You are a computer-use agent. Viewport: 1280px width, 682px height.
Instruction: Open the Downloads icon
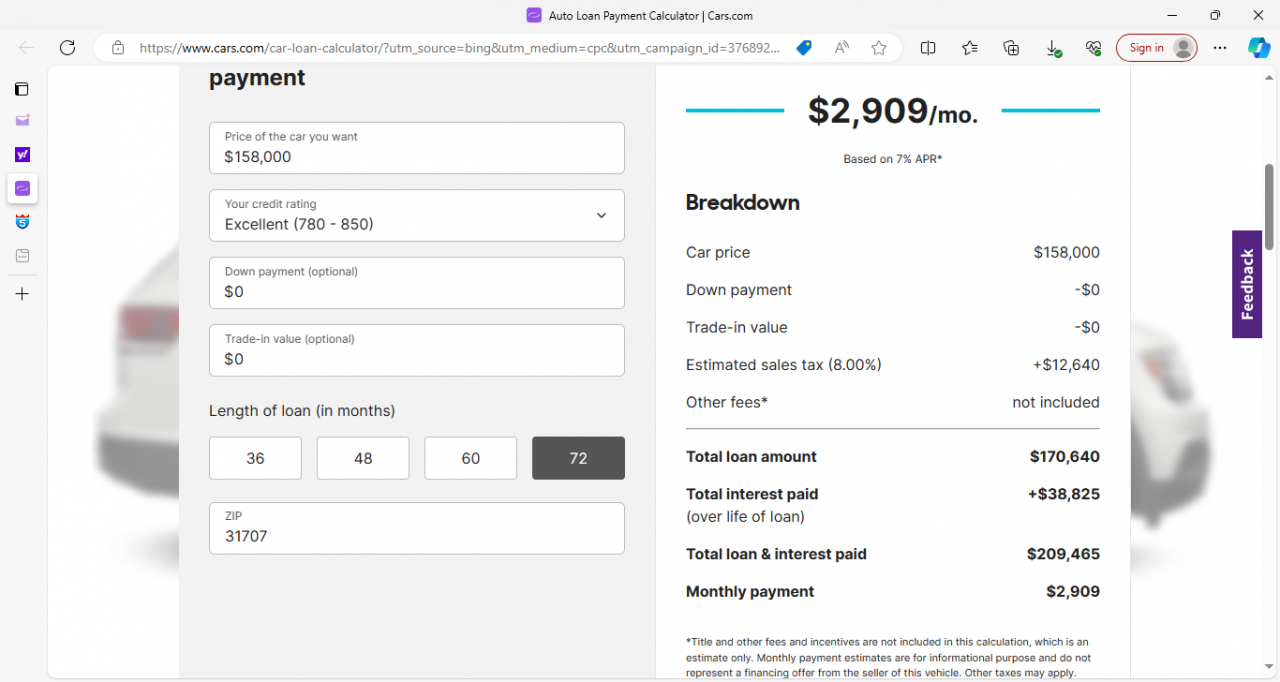point(1052,47)
